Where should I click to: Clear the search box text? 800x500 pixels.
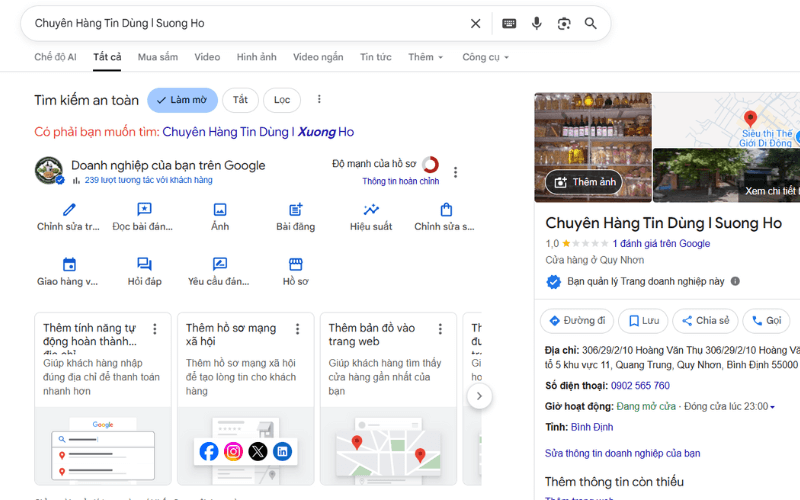click(x=476, y=23)
